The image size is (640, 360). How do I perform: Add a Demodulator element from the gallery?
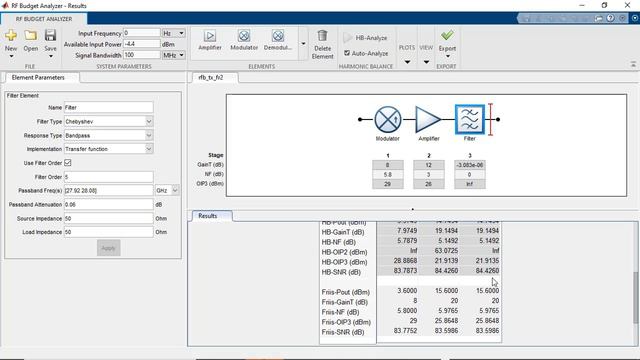[278, 40]
